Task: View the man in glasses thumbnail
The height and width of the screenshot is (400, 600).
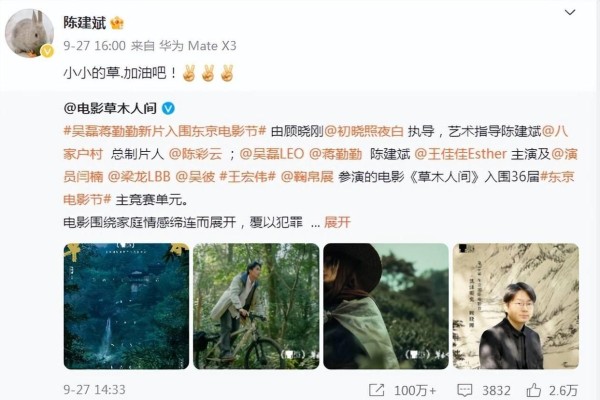Action: pos(516,306)
